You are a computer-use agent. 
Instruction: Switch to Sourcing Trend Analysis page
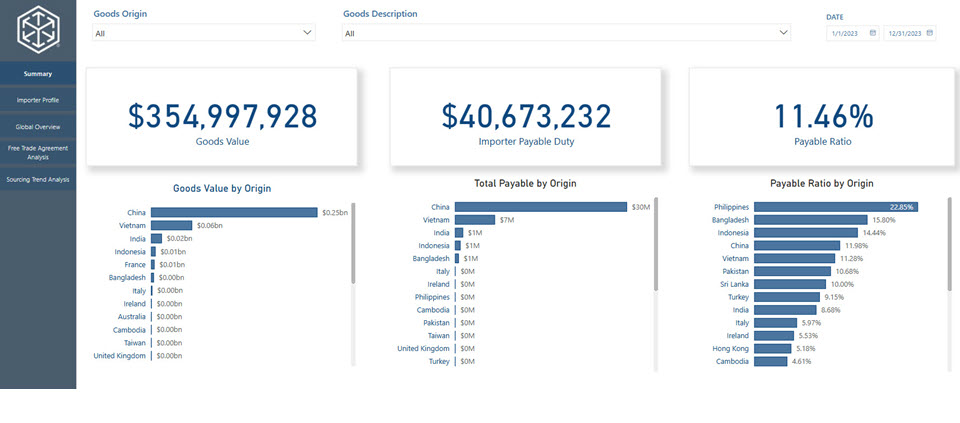(x=38, y=180)
